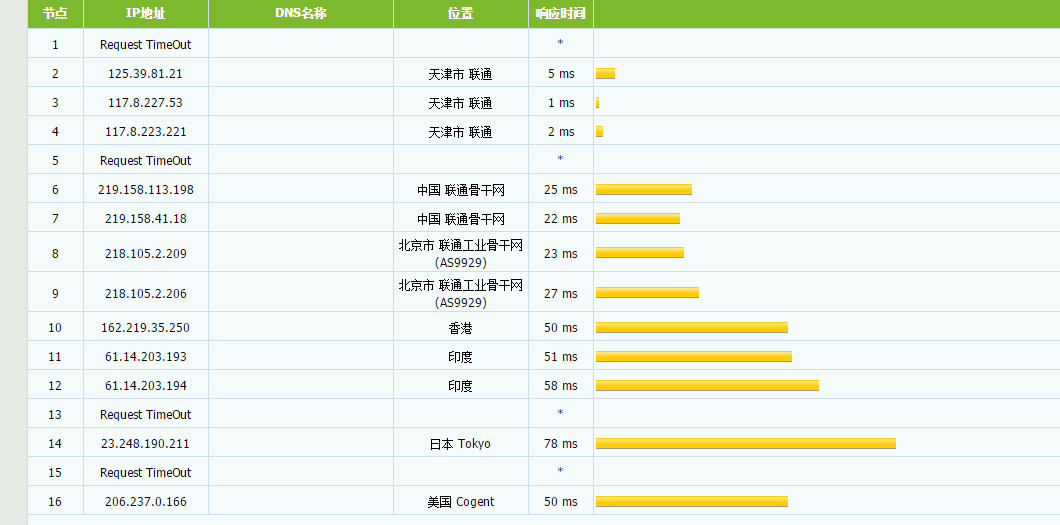Screen dimensions: 1060x525
Task: Click 印度 location in node 12 row
Action: (x=460, y=386)
